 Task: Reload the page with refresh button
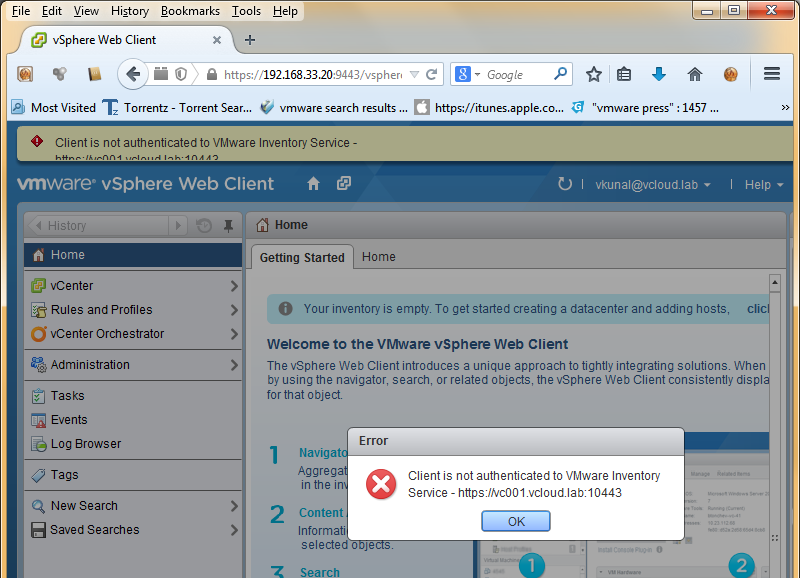432,74
